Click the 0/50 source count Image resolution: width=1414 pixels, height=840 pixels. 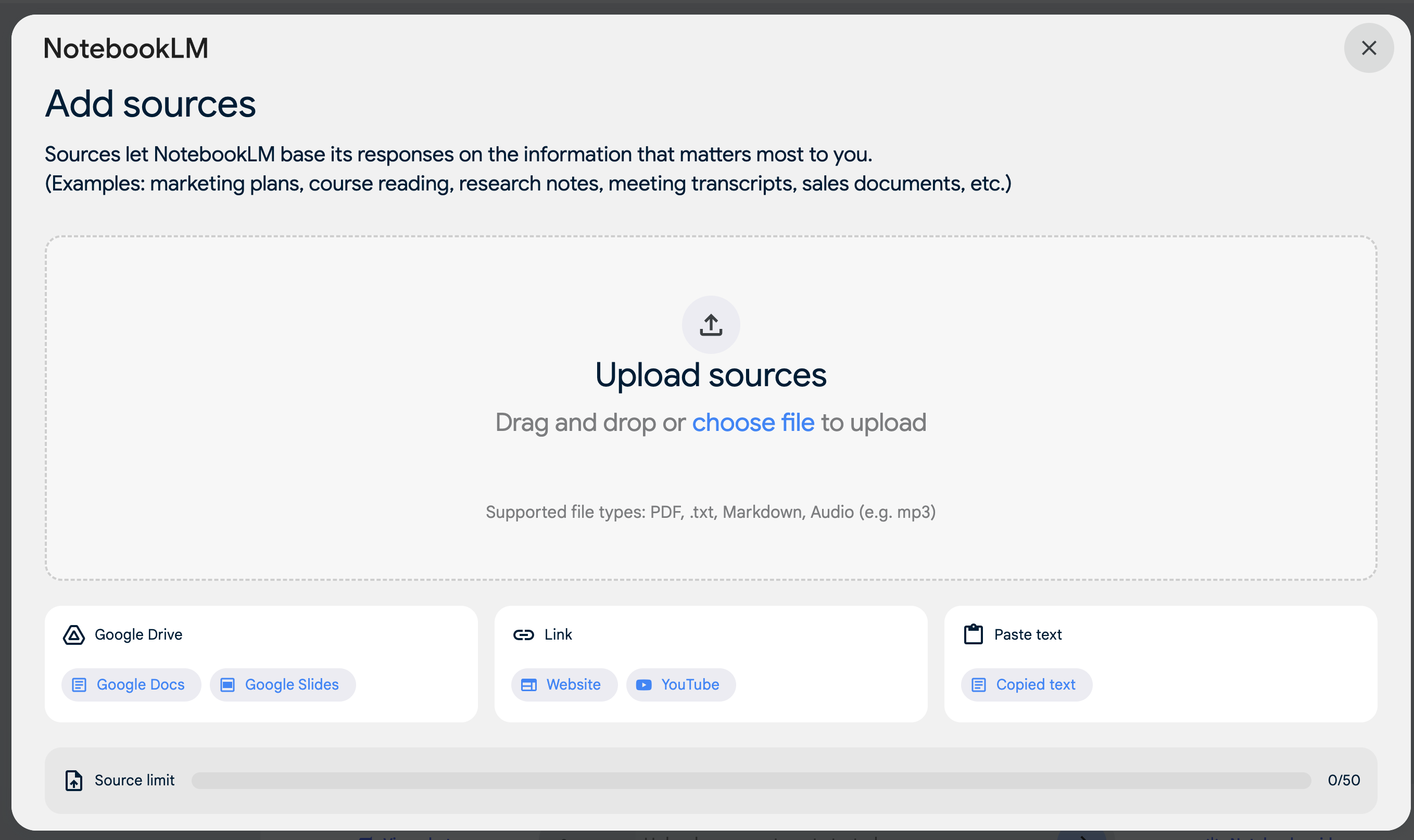(x=1343, y=780)
